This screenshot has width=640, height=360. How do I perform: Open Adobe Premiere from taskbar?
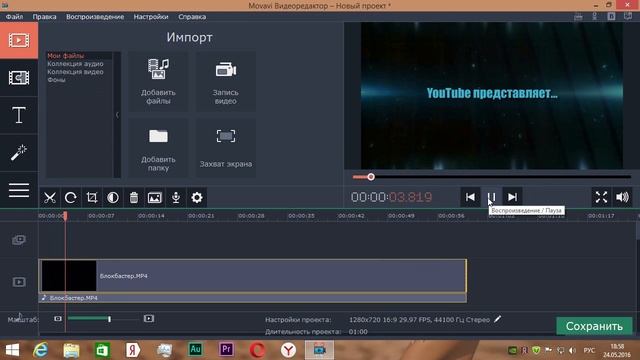click(226, 349)
